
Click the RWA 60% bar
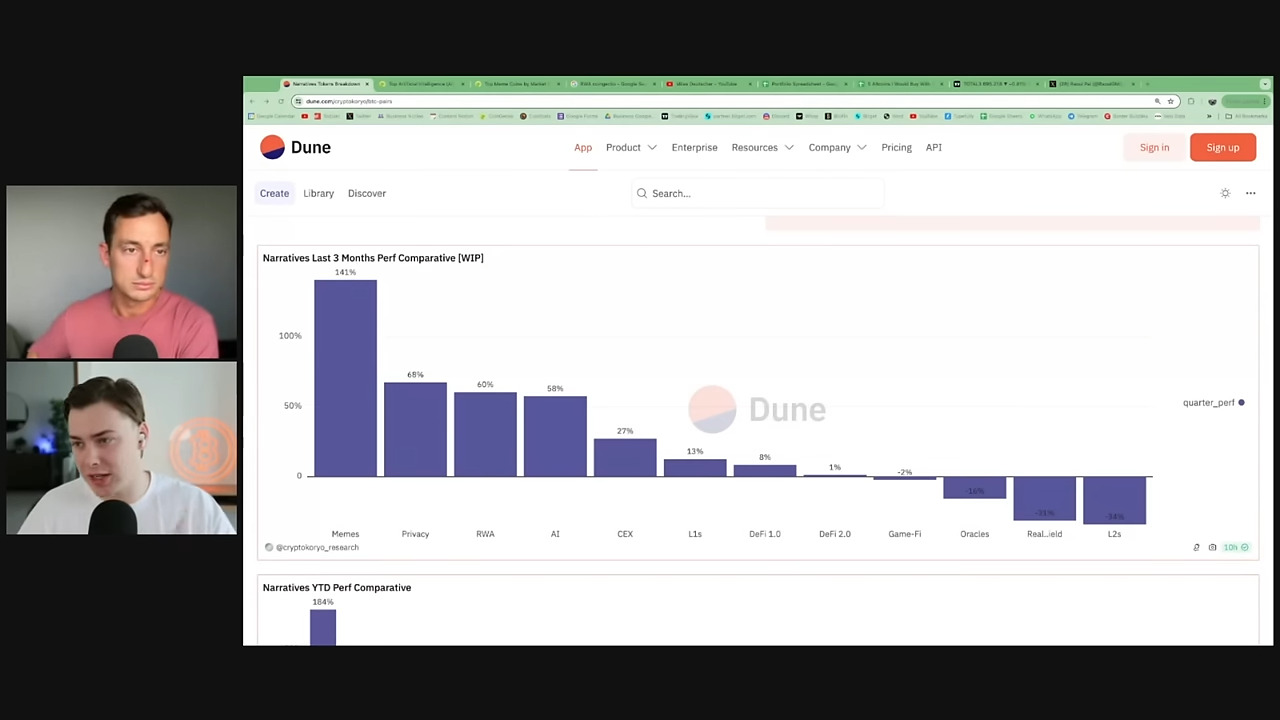[x=485, y=434]
